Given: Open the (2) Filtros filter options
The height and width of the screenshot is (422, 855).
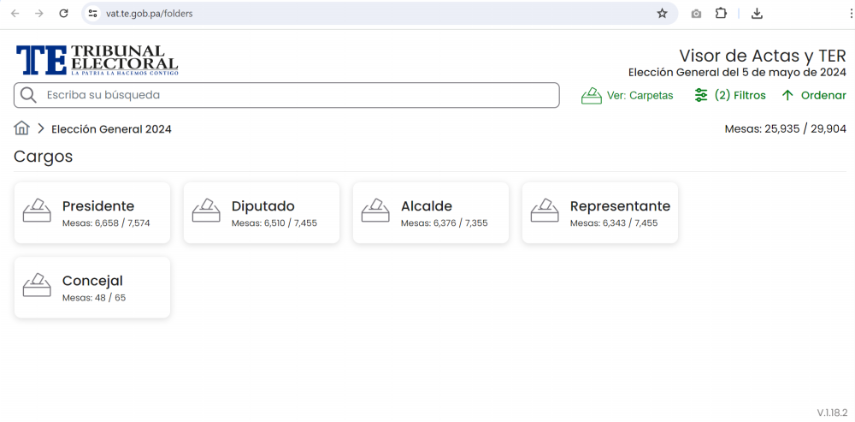Looking at the screenshot, I should coord(730,95).
